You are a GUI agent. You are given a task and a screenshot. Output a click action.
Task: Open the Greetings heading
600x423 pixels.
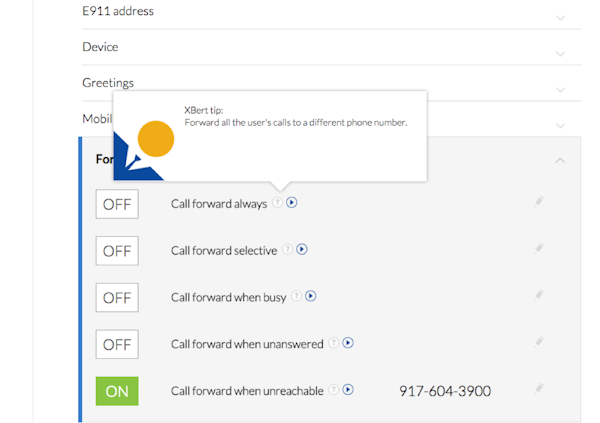tap(108, 83)
